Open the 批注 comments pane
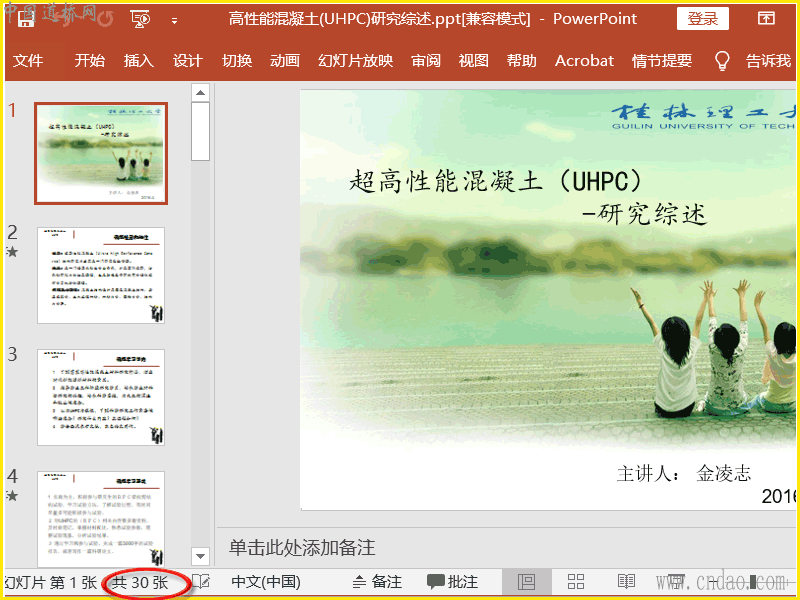 click(x=453, y=582)
